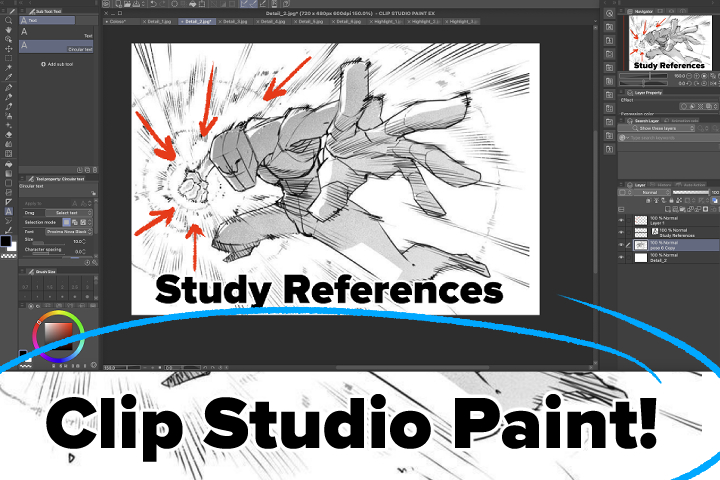
Task: Click the New document icon
Action: pyautogui.click(x=118, y=4)
